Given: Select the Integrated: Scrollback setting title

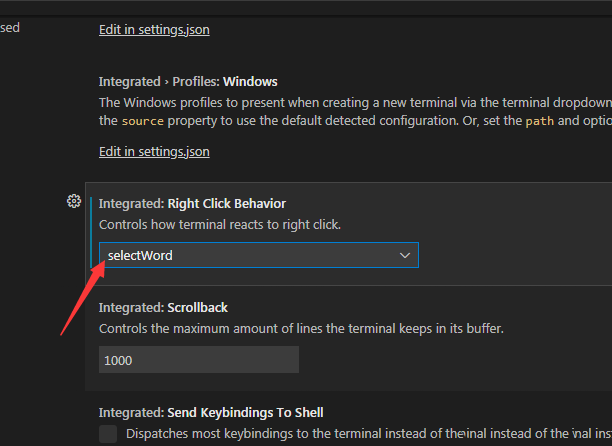Looking at the screenshot, I should (163, 307).
